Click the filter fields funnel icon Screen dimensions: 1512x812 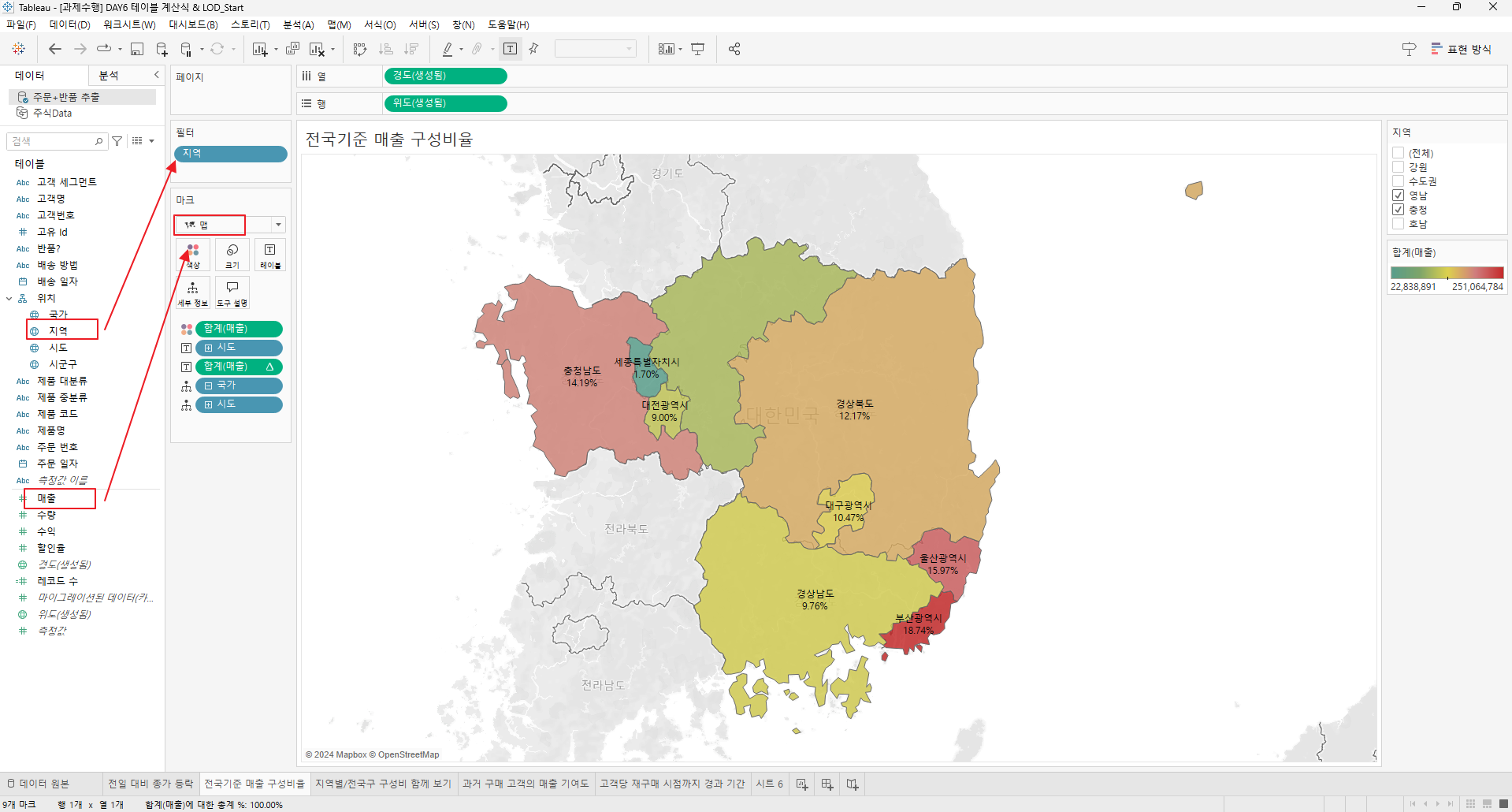117,141
